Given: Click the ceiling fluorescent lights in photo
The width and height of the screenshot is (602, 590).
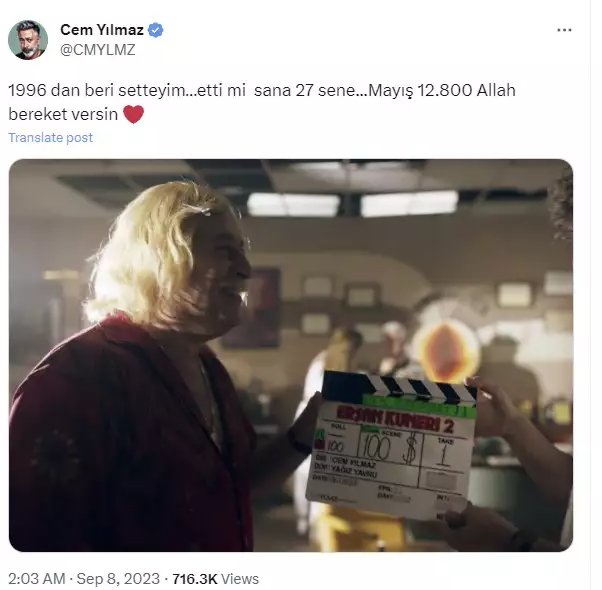Looking at the screenshot, I should pyautogui.click(x=352, y=203).
